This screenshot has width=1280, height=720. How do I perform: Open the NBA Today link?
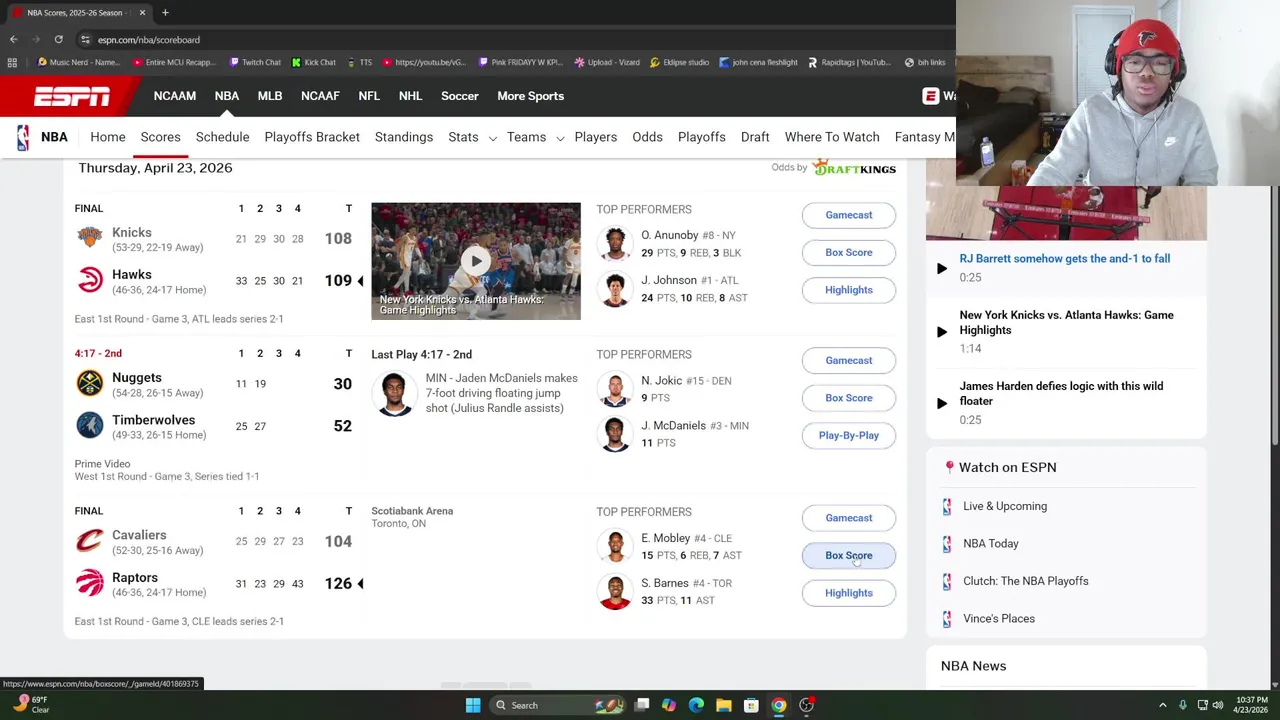[991, 544]
